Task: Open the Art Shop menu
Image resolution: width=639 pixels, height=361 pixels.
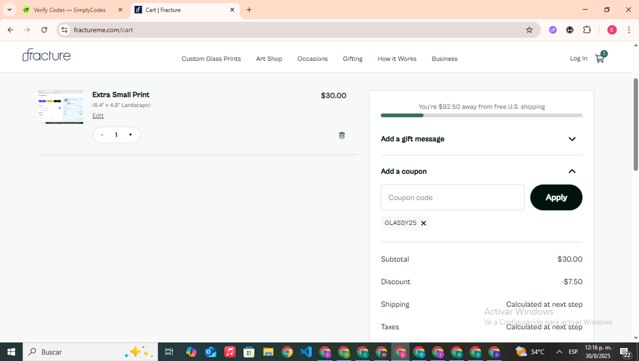Action: pyautogui.click(x=269, y=59)
